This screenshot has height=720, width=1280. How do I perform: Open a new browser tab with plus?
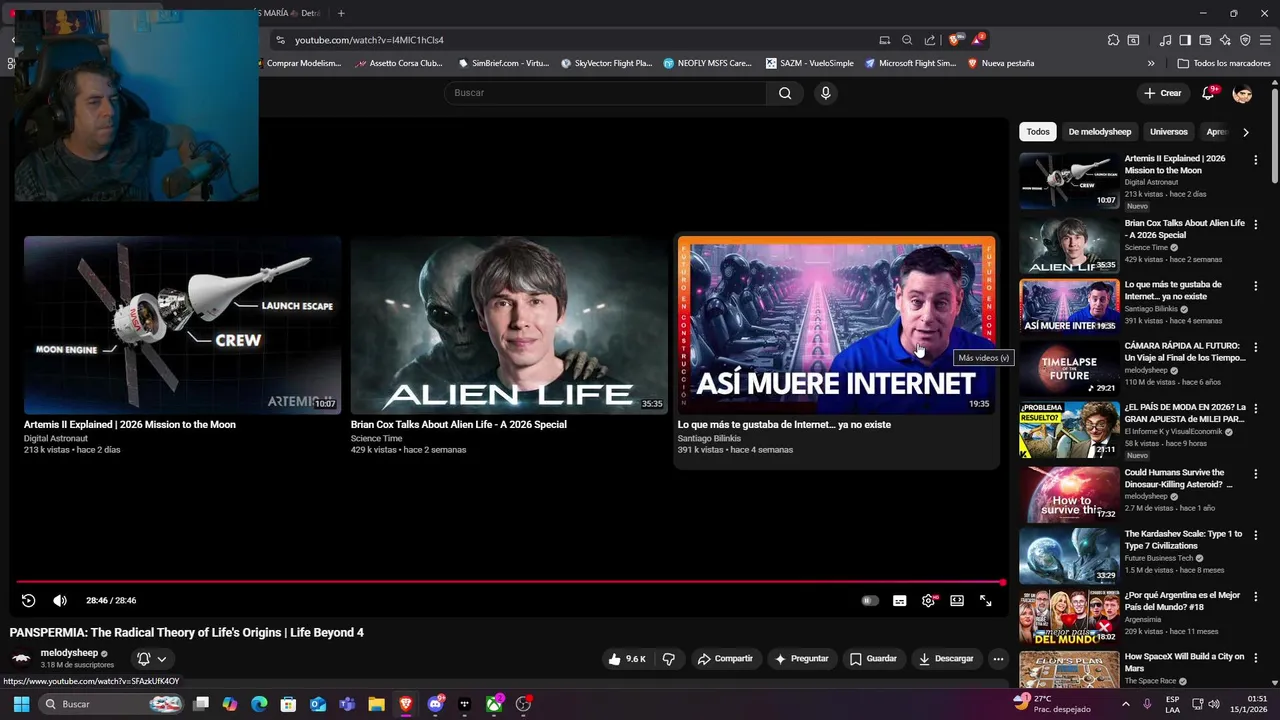[x=341, y=13]
